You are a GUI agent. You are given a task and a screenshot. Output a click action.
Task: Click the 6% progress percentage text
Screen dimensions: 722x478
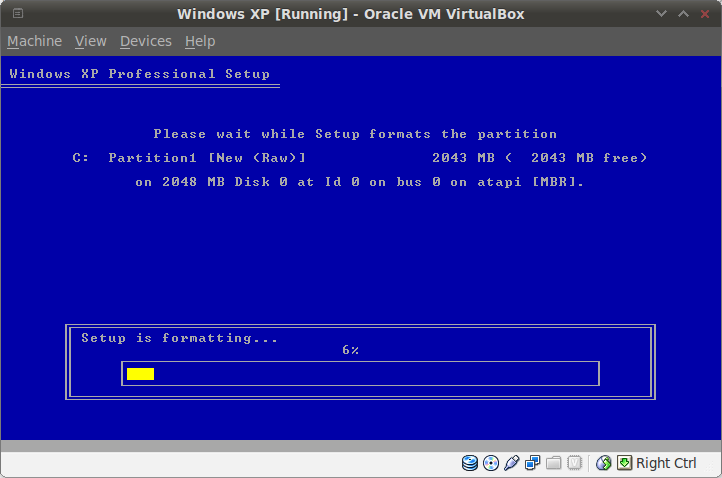pos(350,350)
